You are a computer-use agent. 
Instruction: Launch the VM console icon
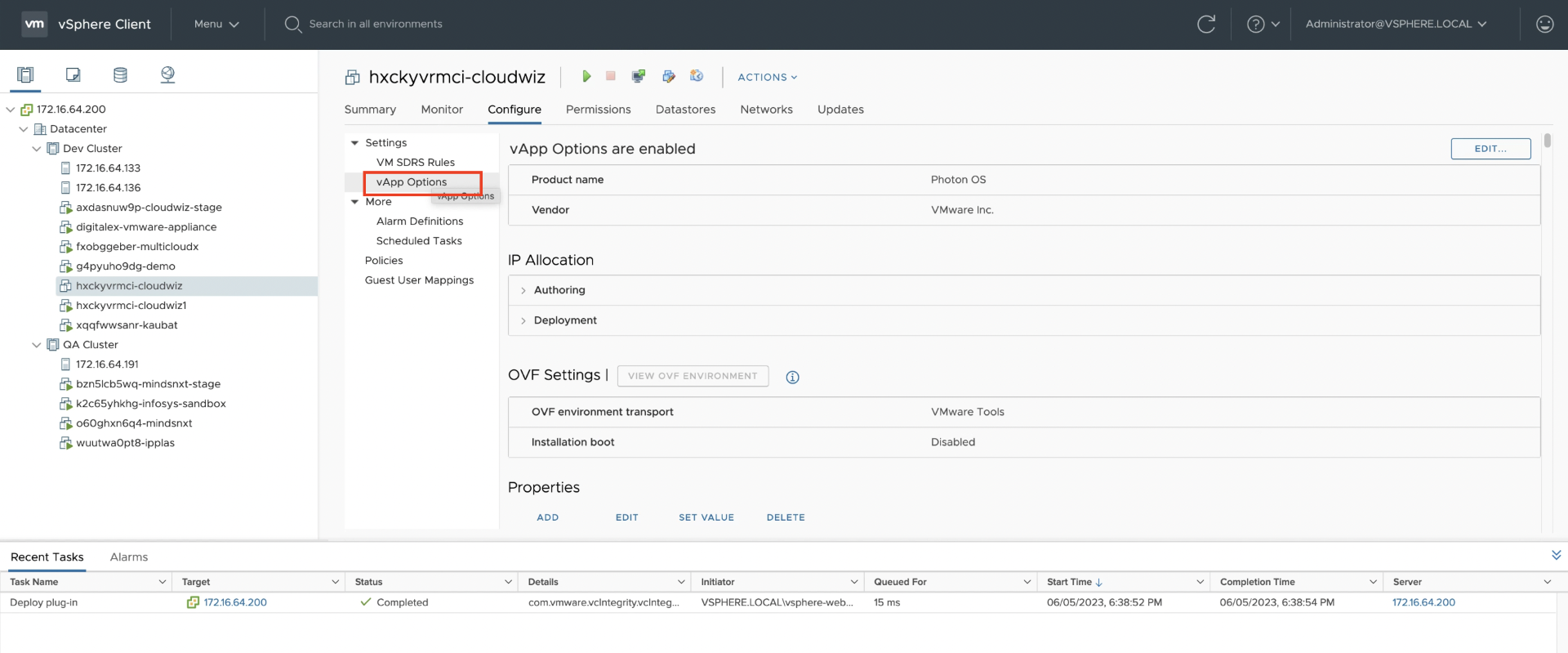[639, 76]
